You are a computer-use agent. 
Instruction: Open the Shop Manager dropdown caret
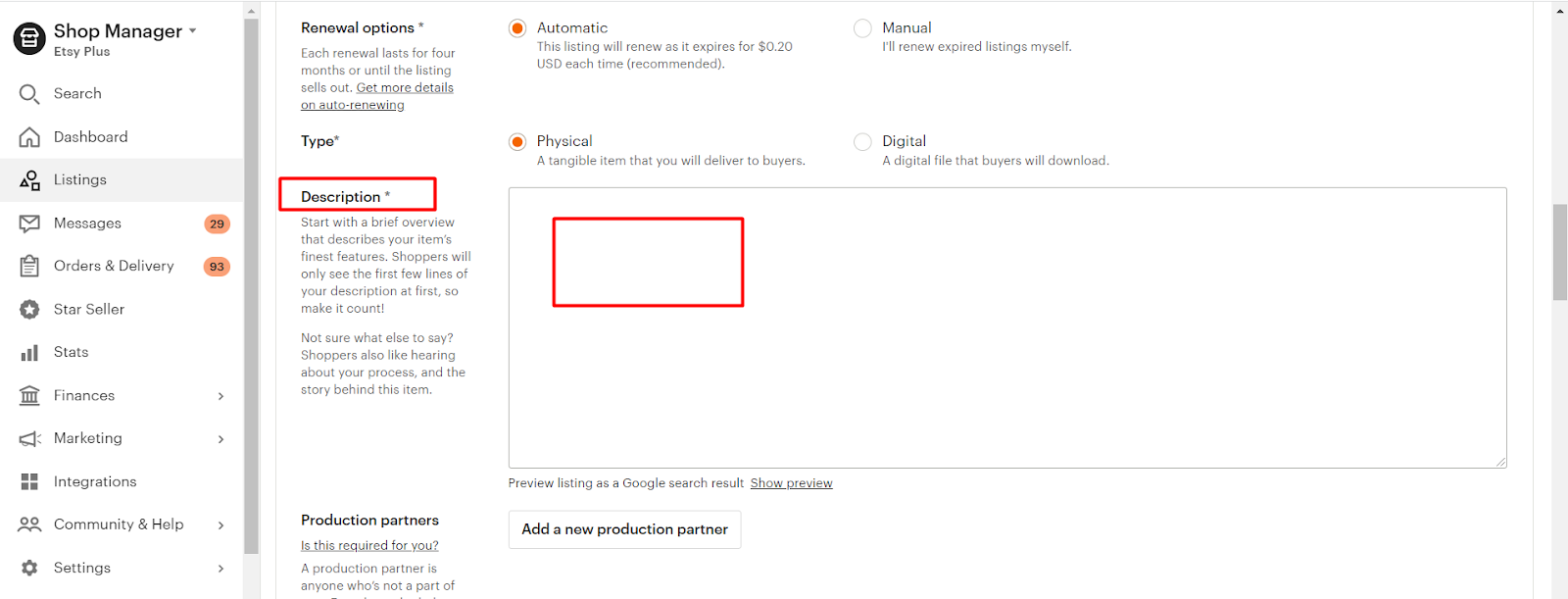point(193,30)
